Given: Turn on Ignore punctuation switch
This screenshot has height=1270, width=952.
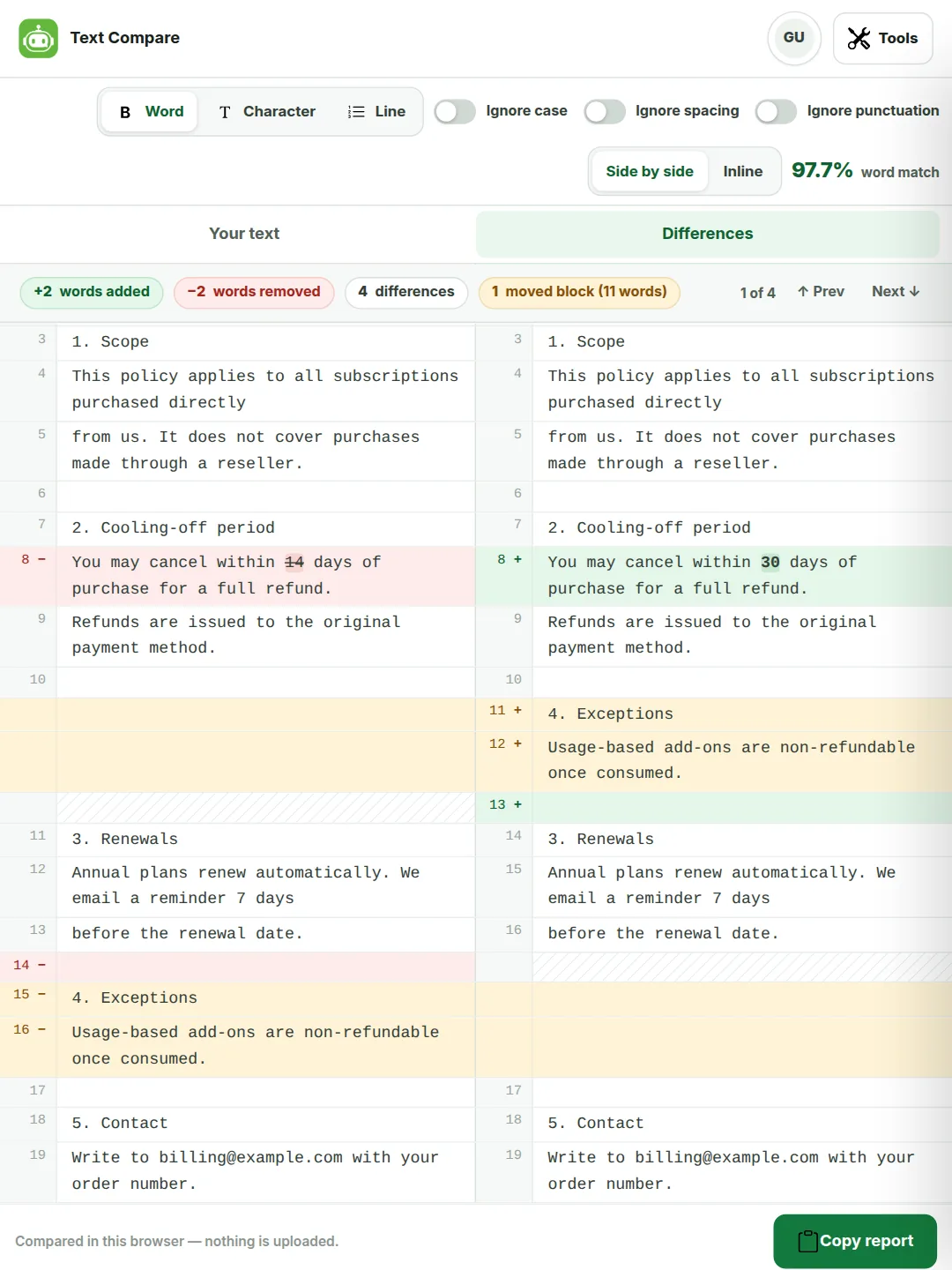Looking at the screenshot, I should point(776,111).
